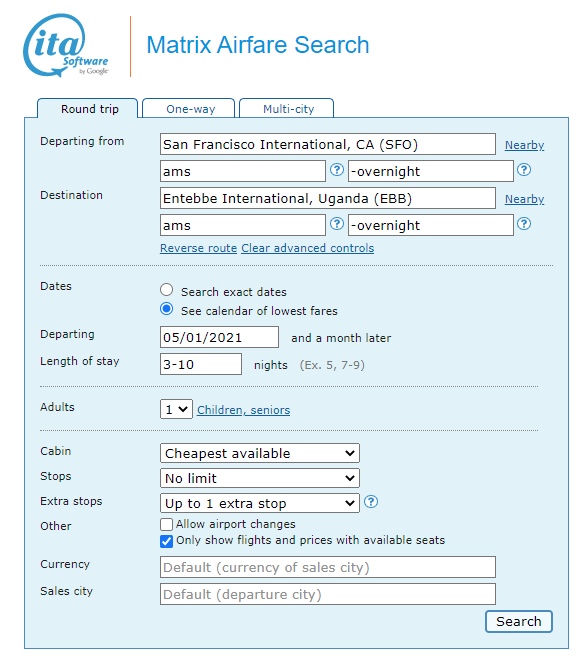Image resolution: width=578 pixels, height=663 pixels.
Task: Switch to the Multi-city tab
Action: (x=287, y=109)
